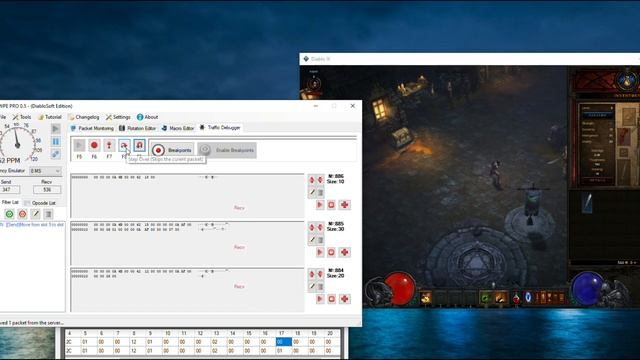Switch to the Rotation Editor tab
Viewport: 640px width, 360px height.
click(138, 128)
